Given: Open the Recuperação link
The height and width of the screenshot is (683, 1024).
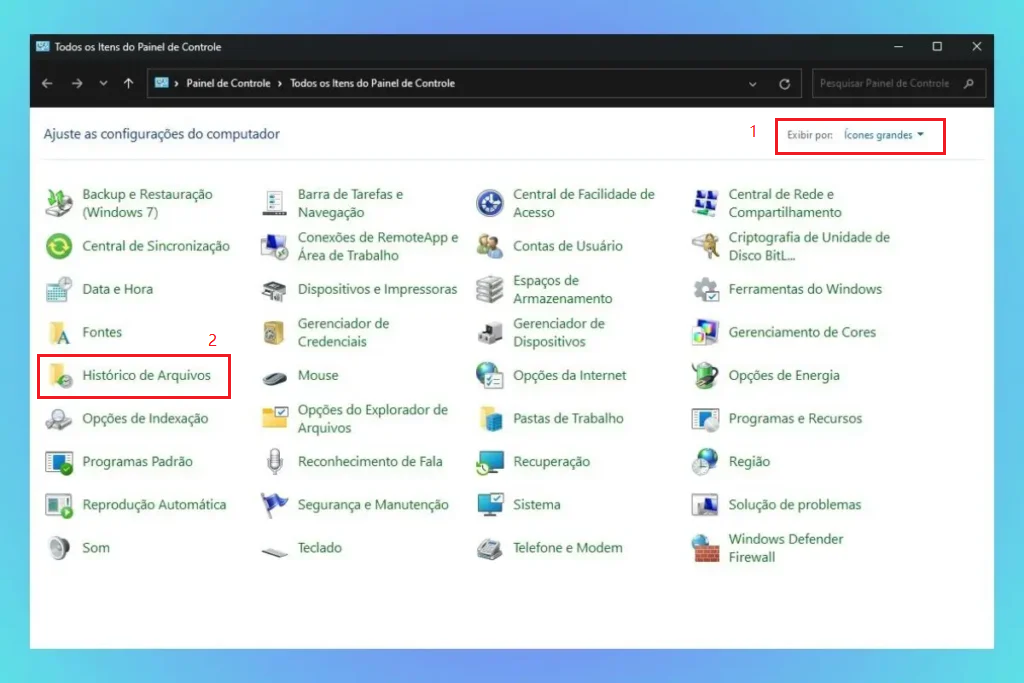Looking at the screenshot, I should (x=551, y=462).
